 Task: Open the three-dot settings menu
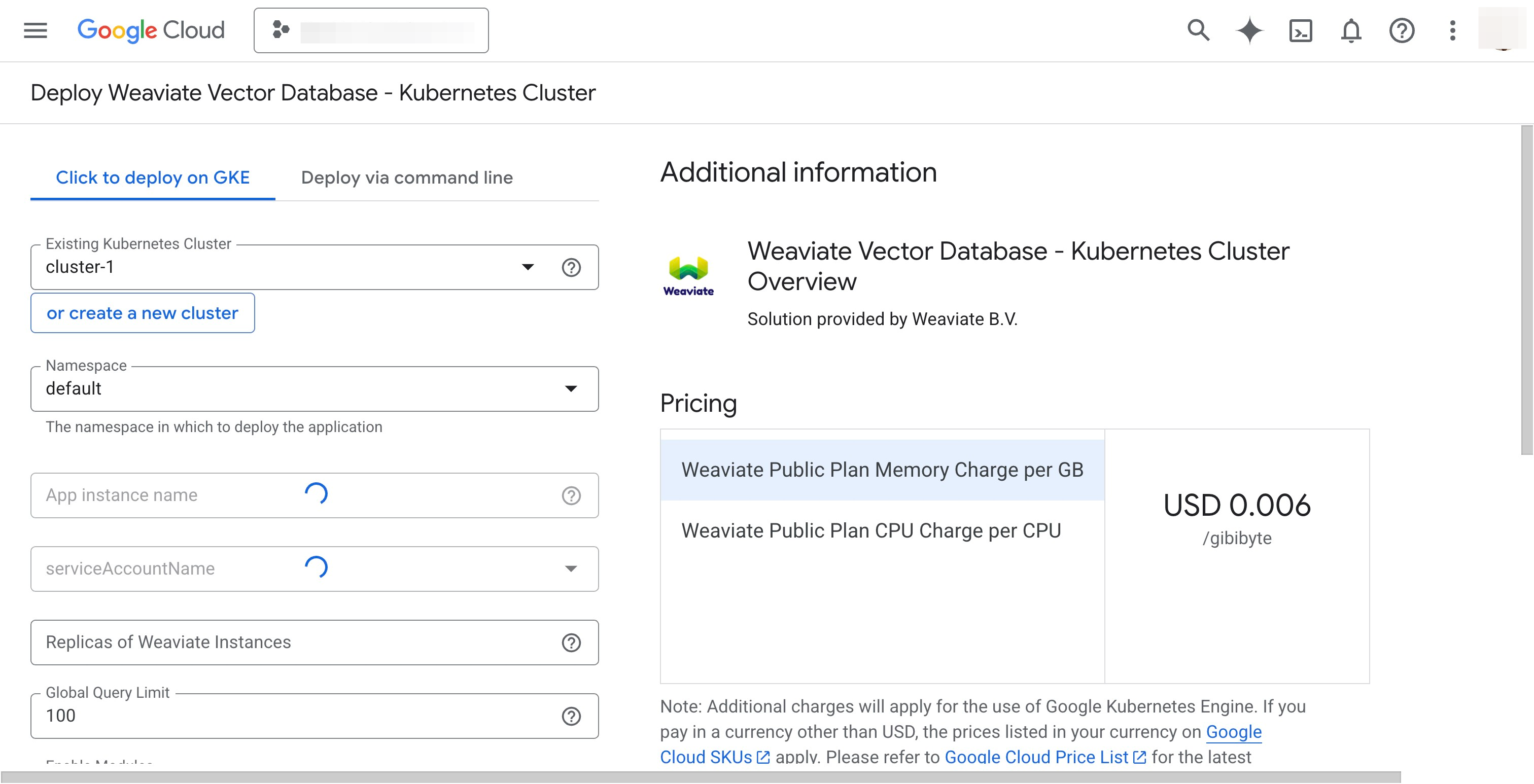pyautogui.click(x=1452, y=30)
